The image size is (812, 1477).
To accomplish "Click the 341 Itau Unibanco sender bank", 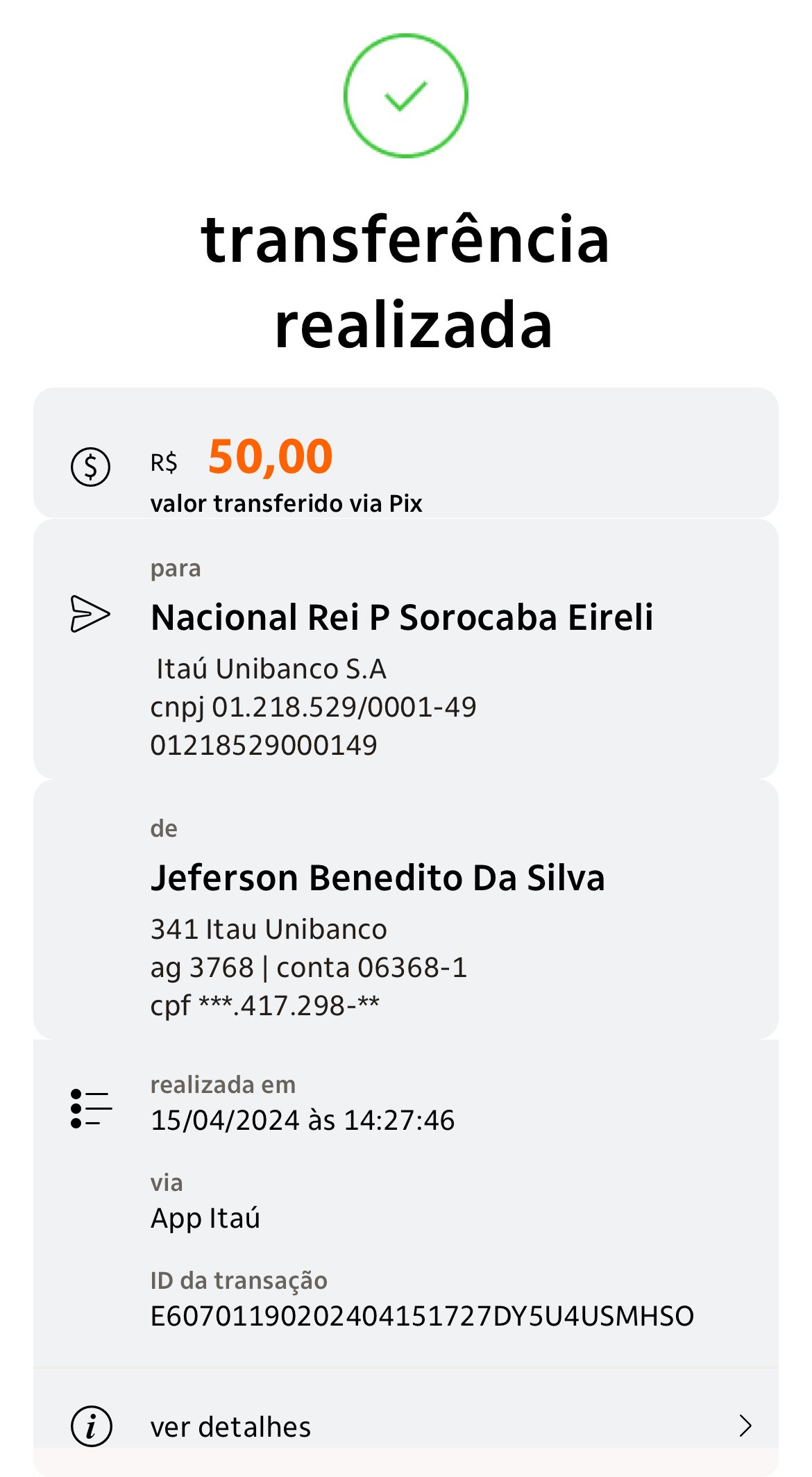I will pyautogui.click(x=269, y=929).
